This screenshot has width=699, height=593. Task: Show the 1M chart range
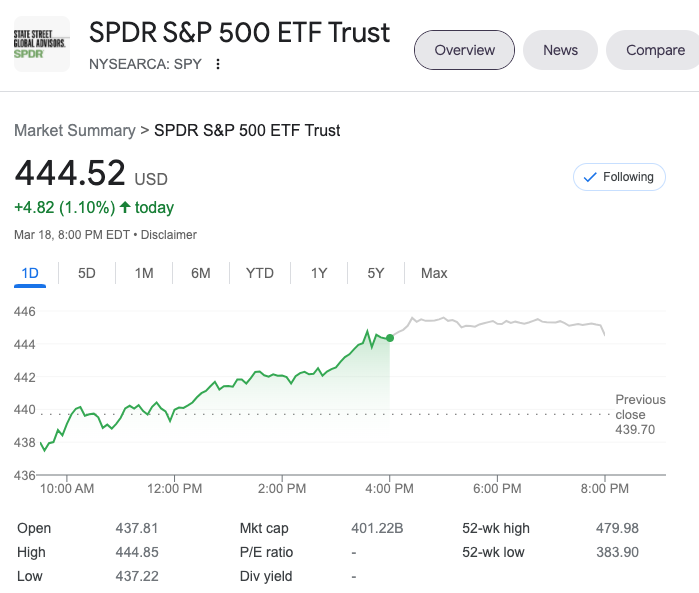[144, 273]
